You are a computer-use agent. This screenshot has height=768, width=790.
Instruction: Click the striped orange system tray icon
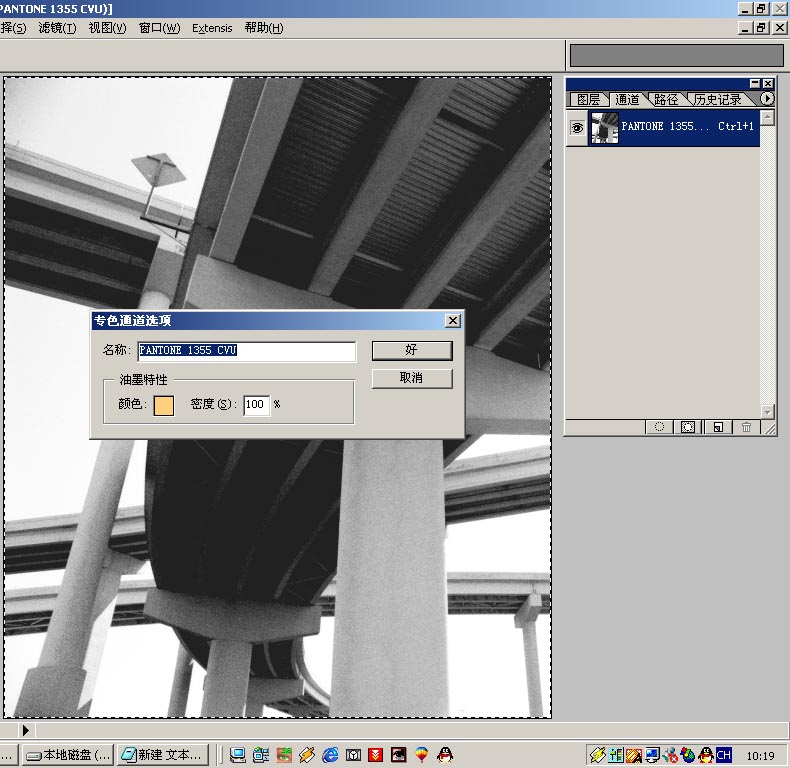(634, 755)
